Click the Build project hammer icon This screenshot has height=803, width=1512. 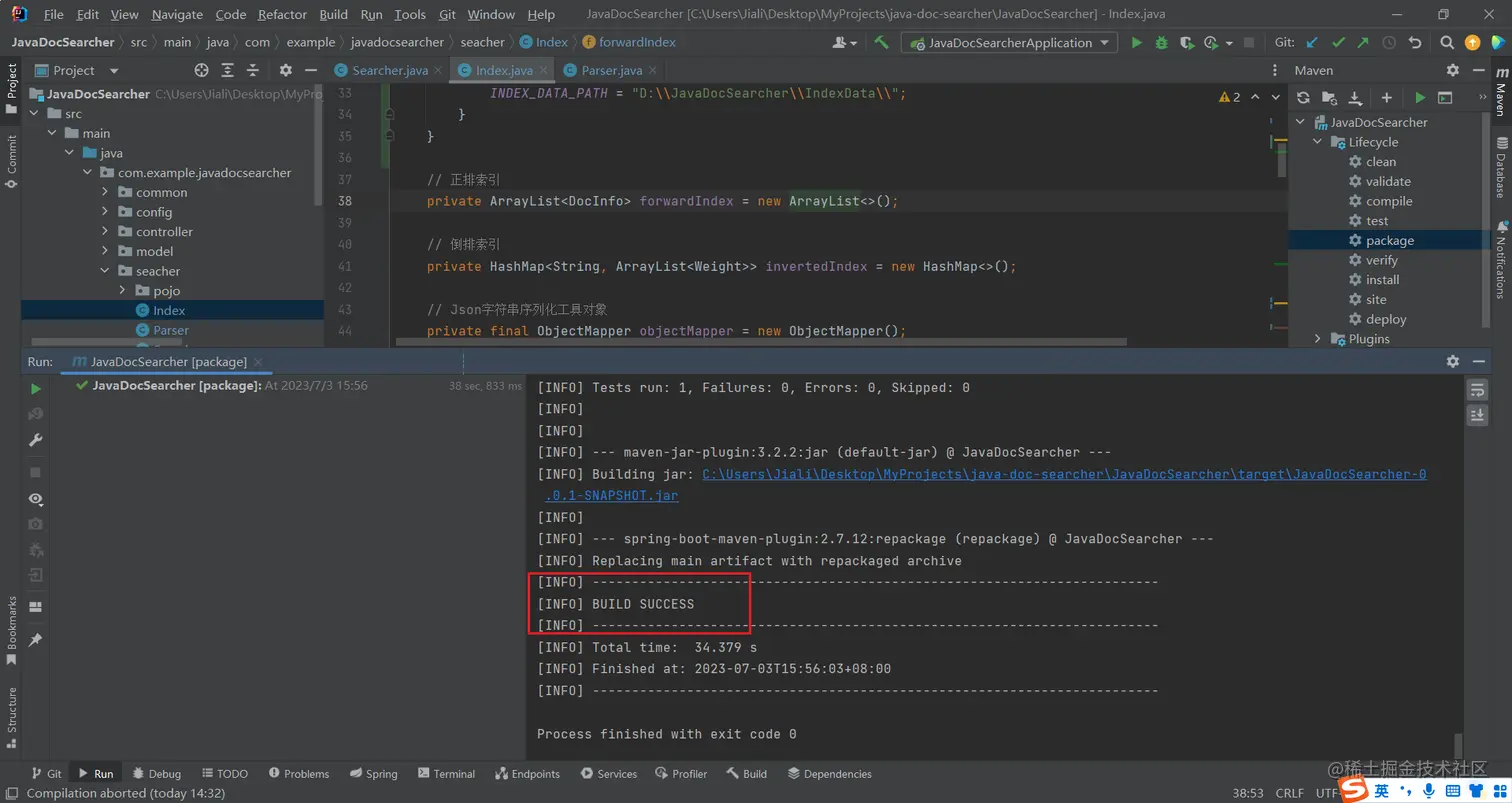pos(881,42)
